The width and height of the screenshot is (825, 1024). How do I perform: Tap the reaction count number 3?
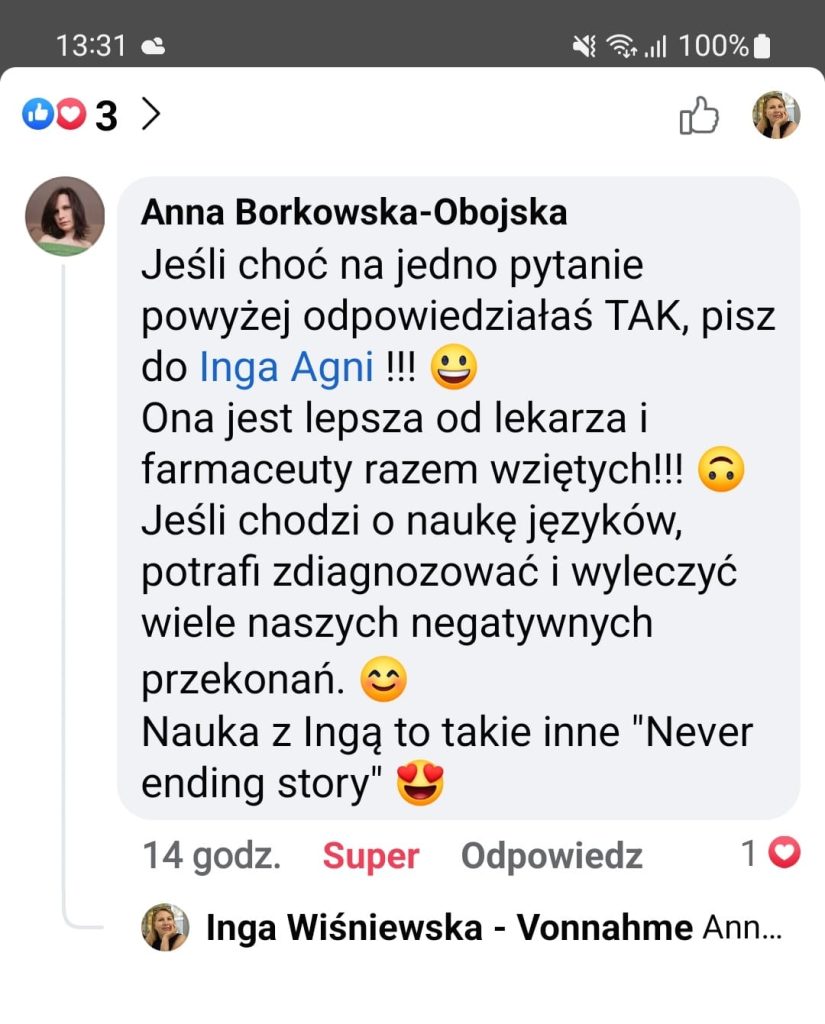106,117
